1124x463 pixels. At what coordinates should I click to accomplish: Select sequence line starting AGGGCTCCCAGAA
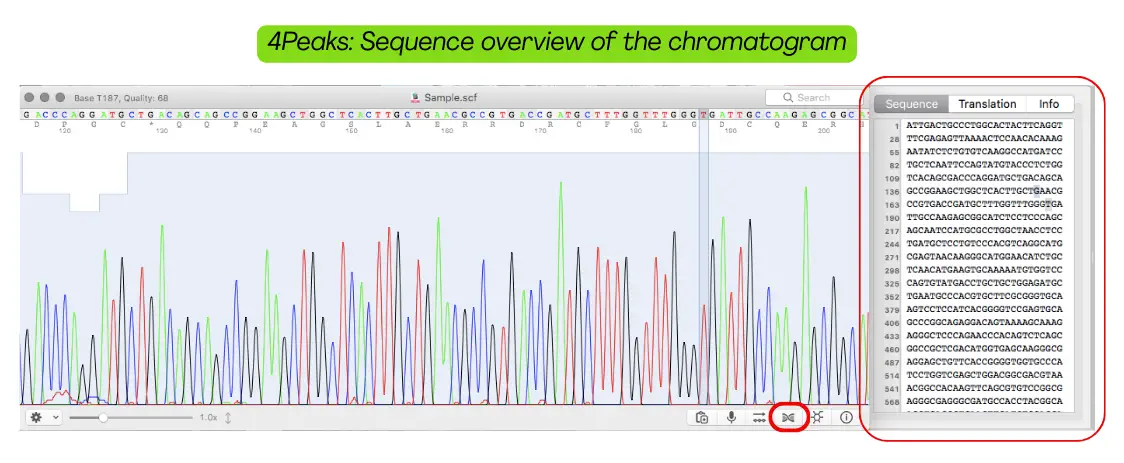[984, 335]
